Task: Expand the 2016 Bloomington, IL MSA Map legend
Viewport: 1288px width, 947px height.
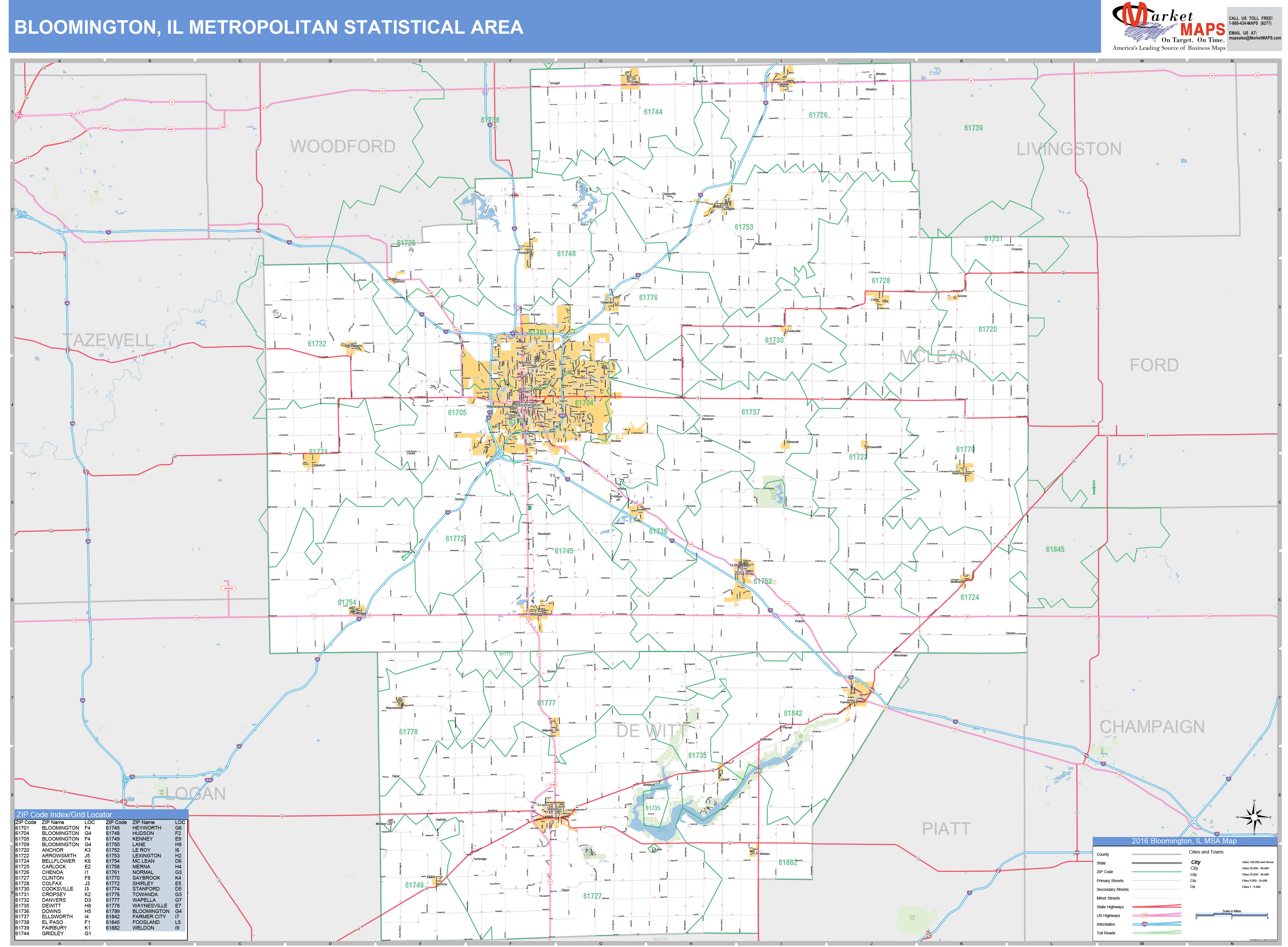Action: tap(1184, 841)
